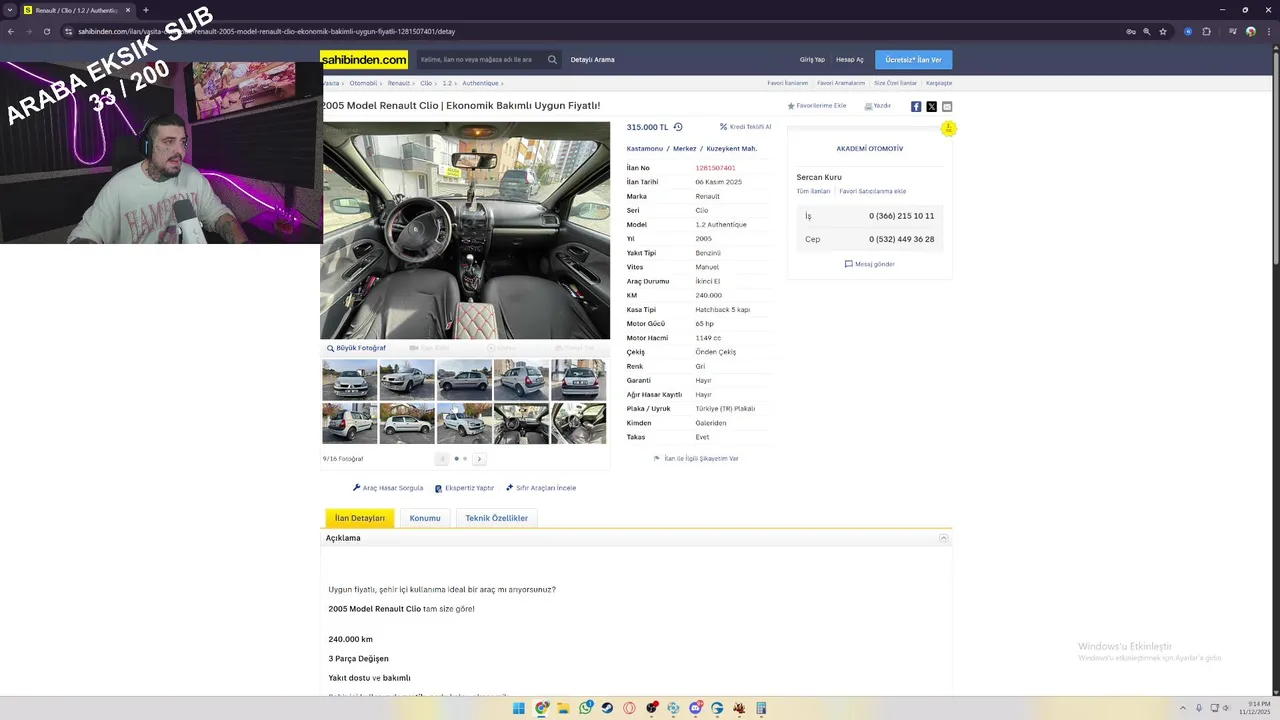
Task: Open the Chrome three-dot menu
Action: coord(1271,31)
